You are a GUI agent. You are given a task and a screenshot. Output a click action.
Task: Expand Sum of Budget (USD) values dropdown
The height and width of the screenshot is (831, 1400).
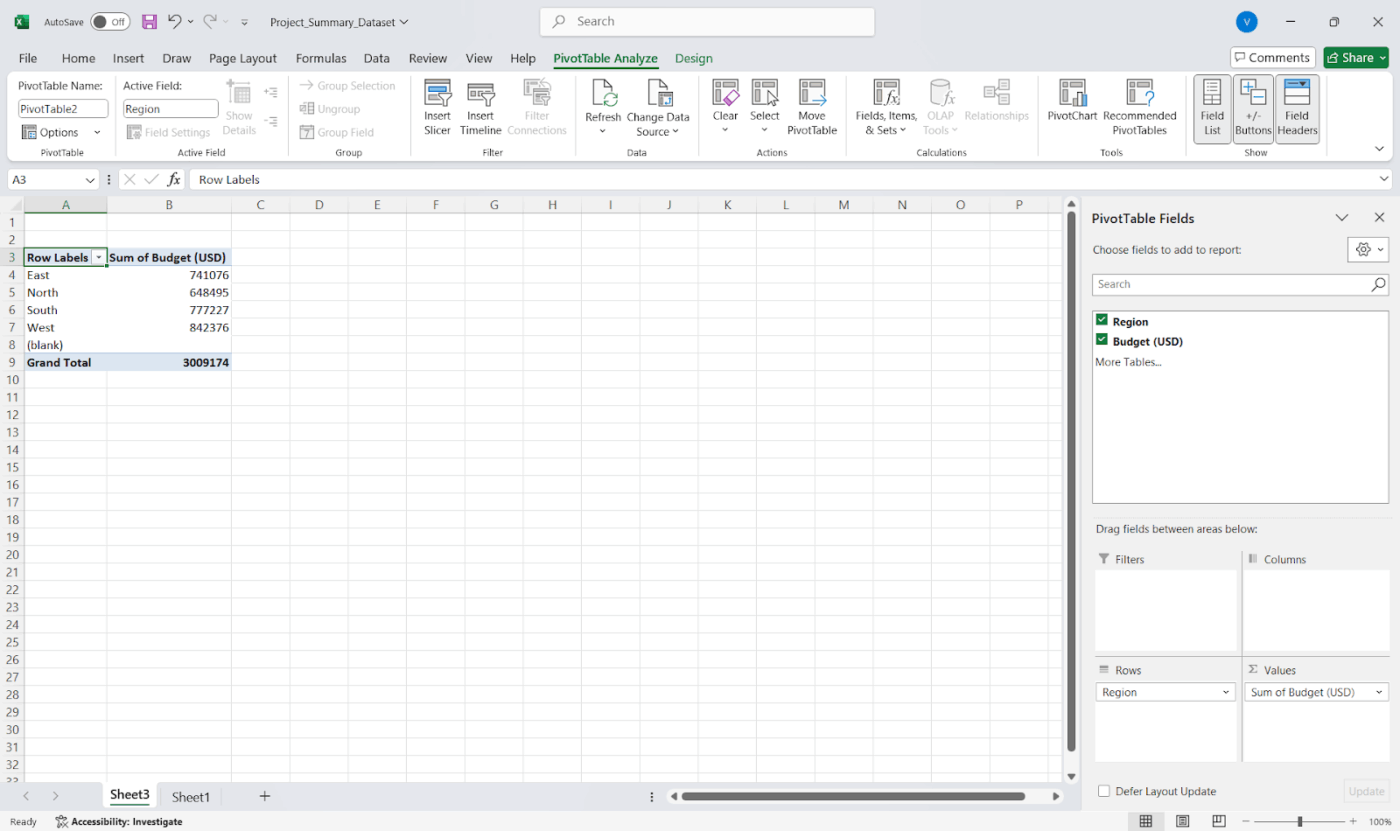(1379, 692)
